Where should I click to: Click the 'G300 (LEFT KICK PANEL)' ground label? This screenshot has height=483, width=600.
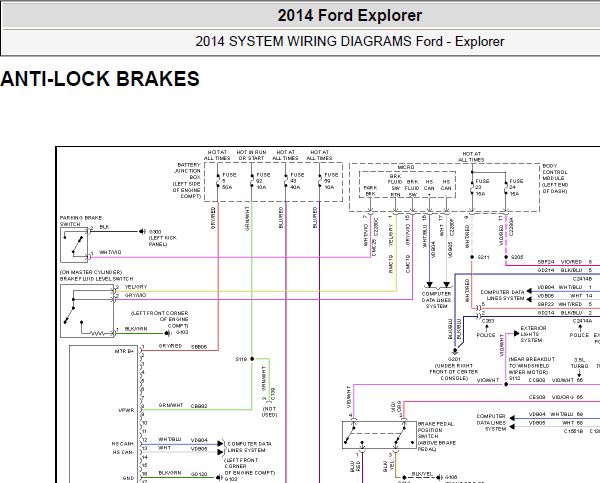[163, 238]
